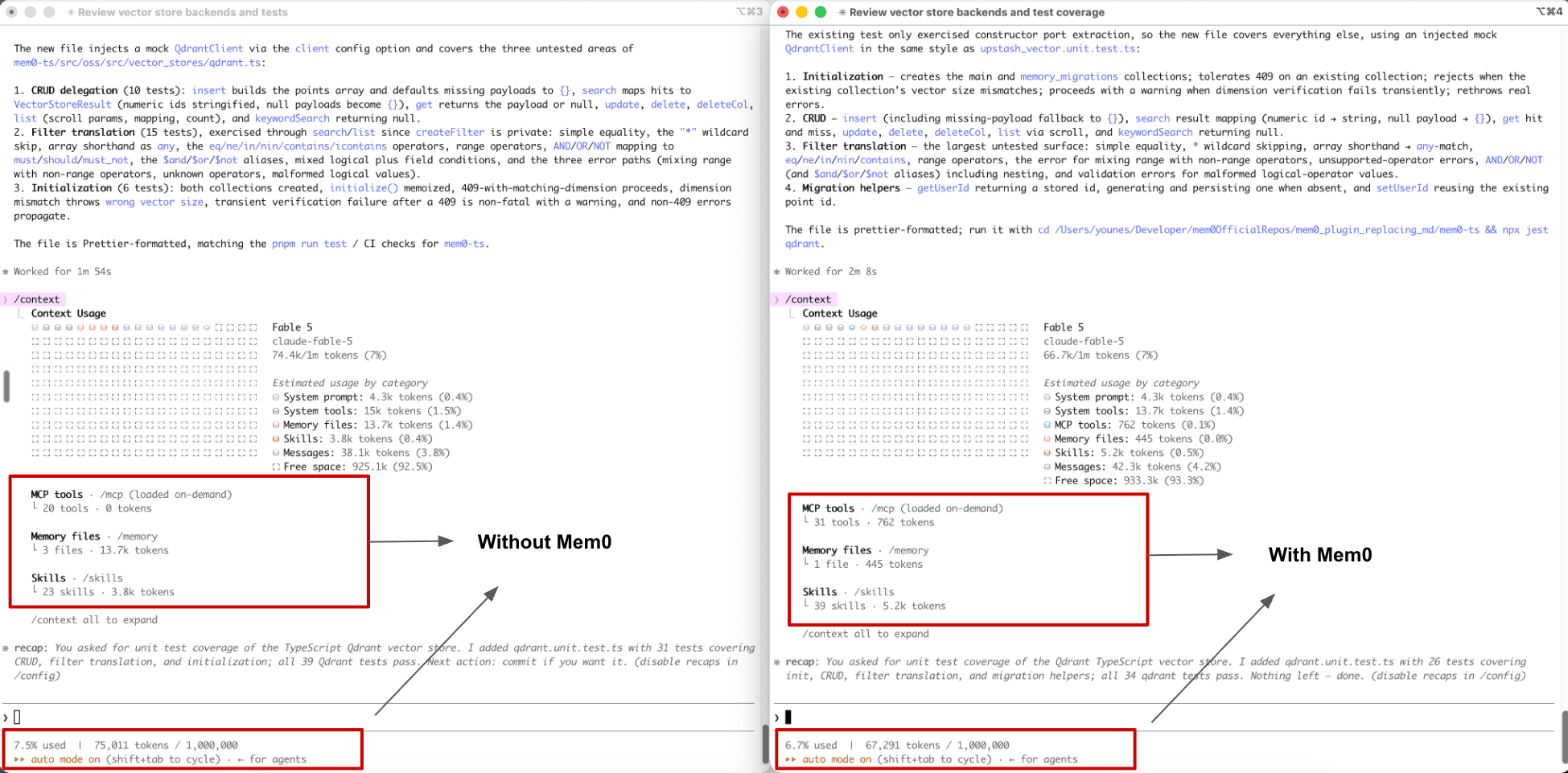Click the /context command in left pane
1568x773 pixels.
36,299
